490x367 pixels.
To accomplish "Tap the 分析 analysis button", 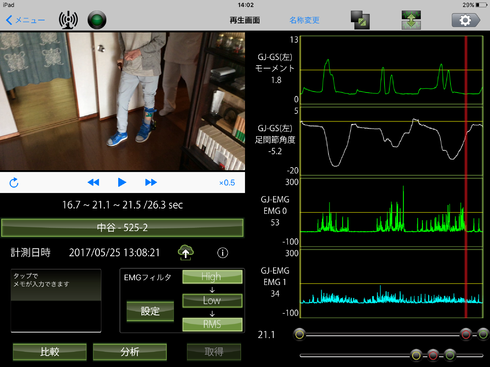I will pos(130,352).
